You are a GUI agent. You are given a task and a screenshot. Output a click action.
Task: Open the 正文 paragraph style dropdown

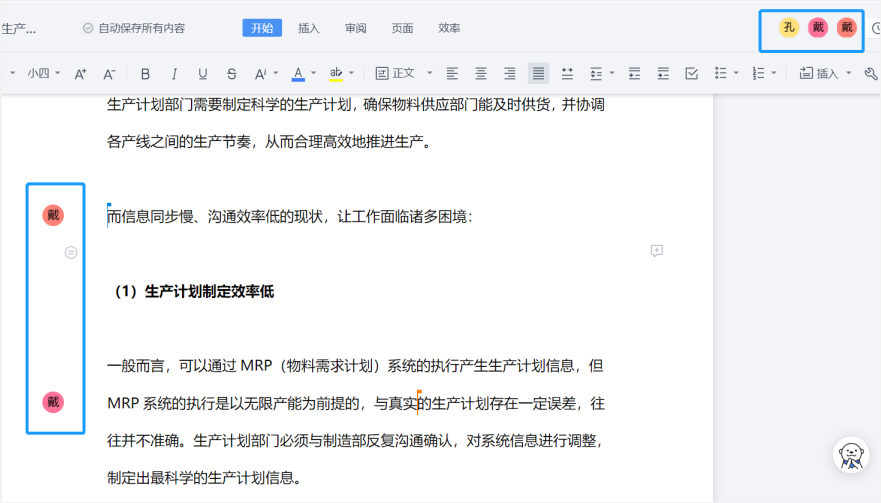(404, 74)
